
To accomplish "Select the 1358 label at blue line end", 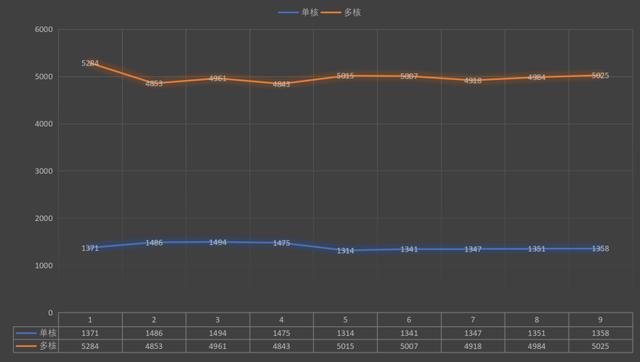I will [600, 248].
